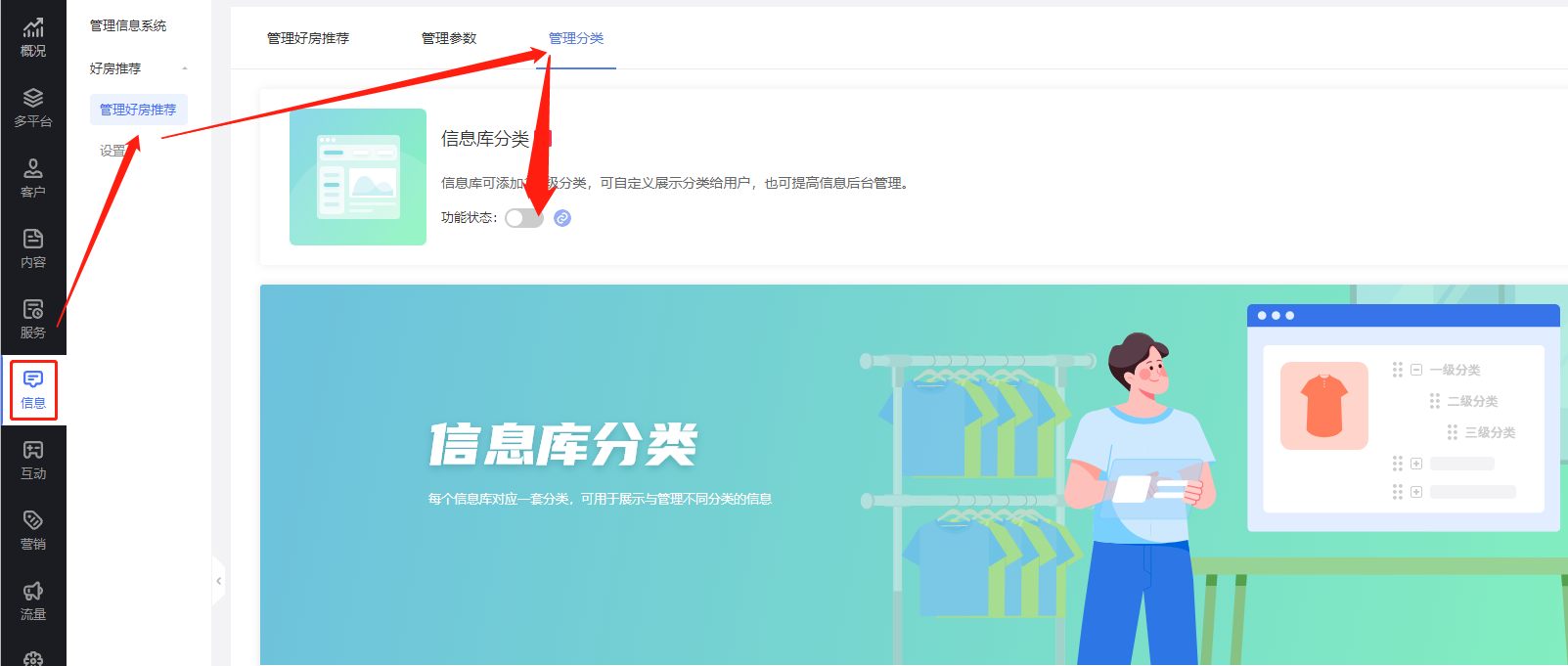The image size is (1568, 666).
Task: Select the 管理分类 tab
Action: pyautogui.click(x=576, y=38)
